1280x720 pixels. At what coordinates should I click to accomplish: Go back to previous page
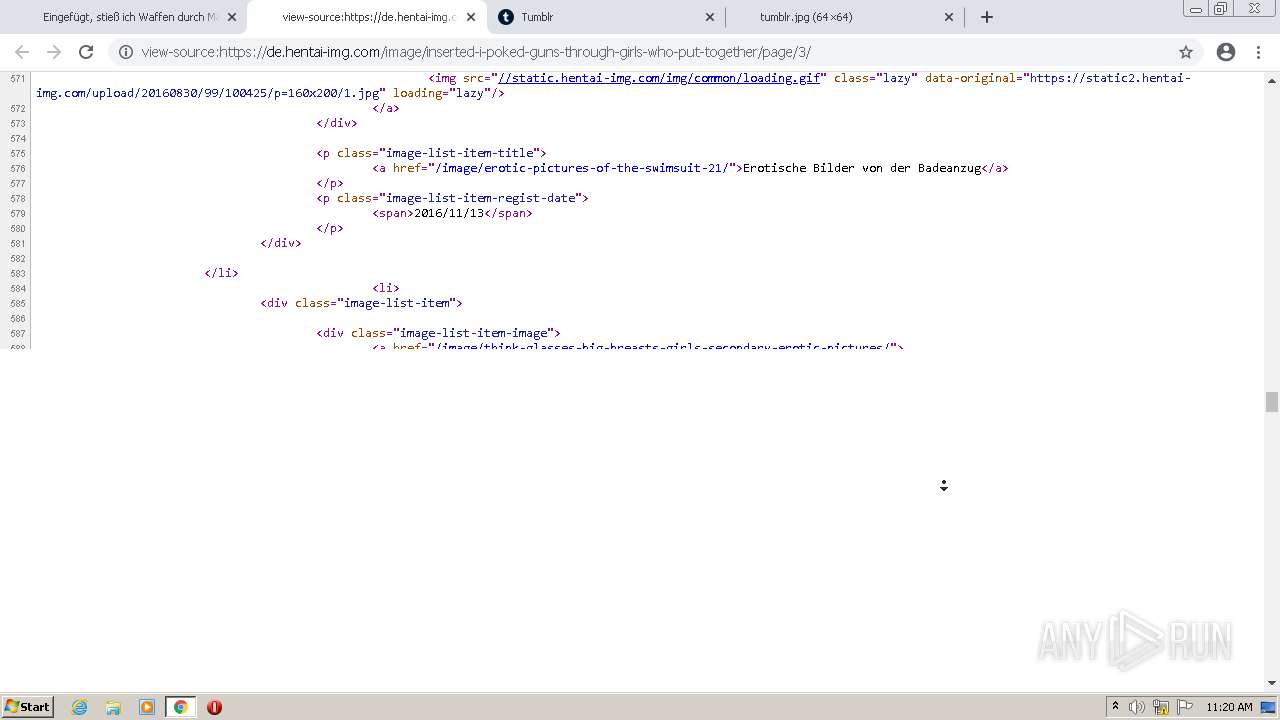click(22, 52)
